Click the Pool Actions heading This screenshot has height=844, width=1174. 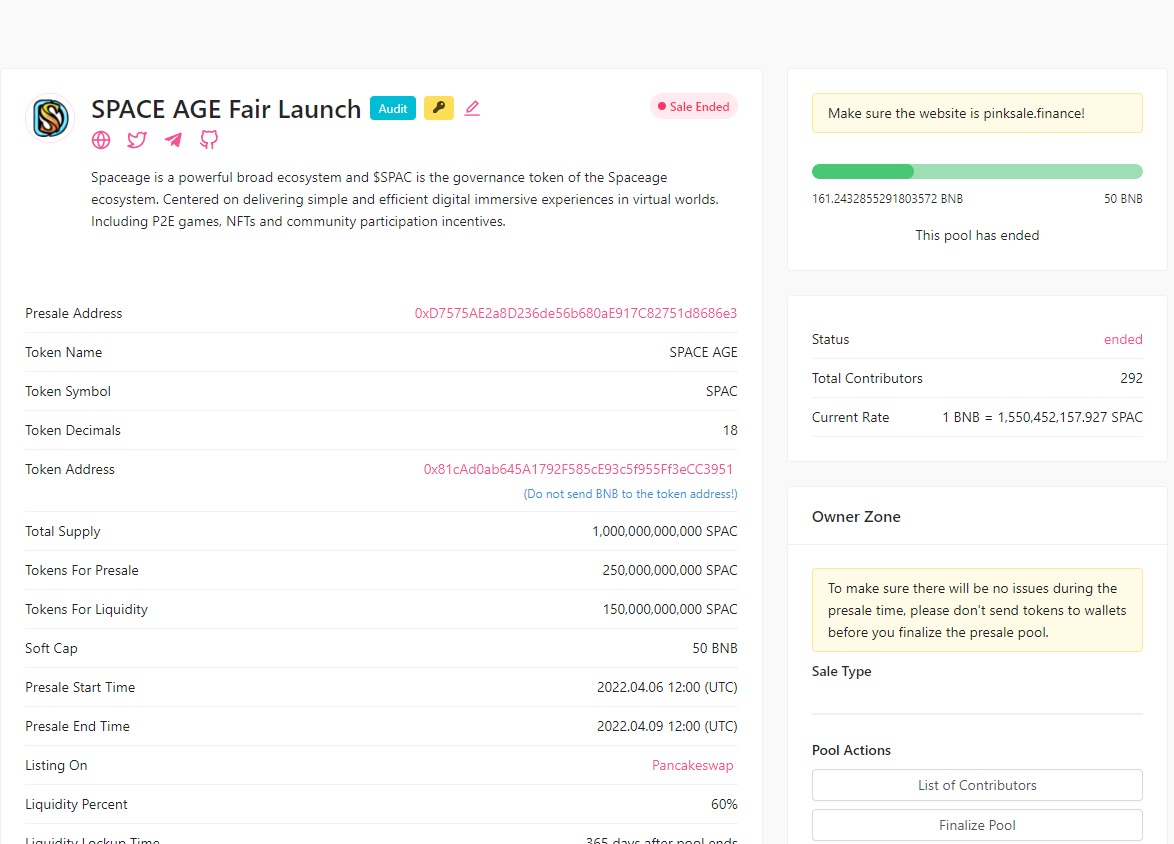tap(851, 750)
